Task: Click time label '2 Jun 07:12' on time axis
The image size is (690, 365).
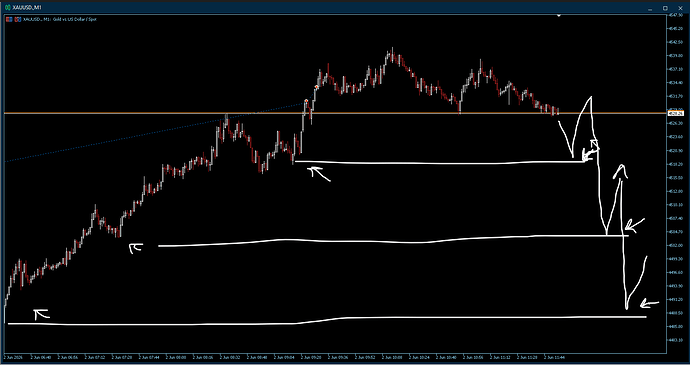Action: click(x=95, y=358)
